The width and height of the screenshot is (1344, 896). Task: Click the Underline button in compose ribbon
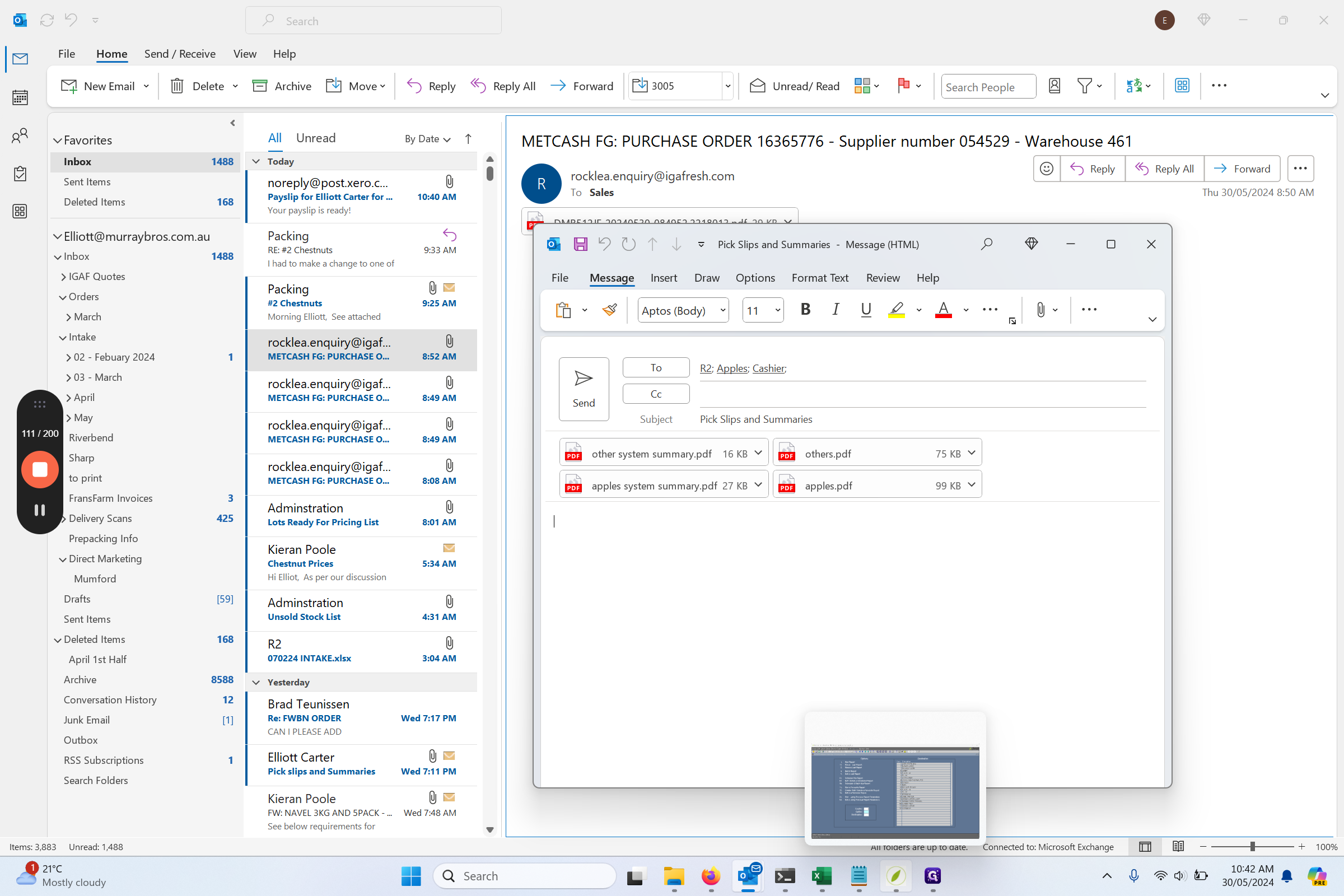click(x=866, y=309)
